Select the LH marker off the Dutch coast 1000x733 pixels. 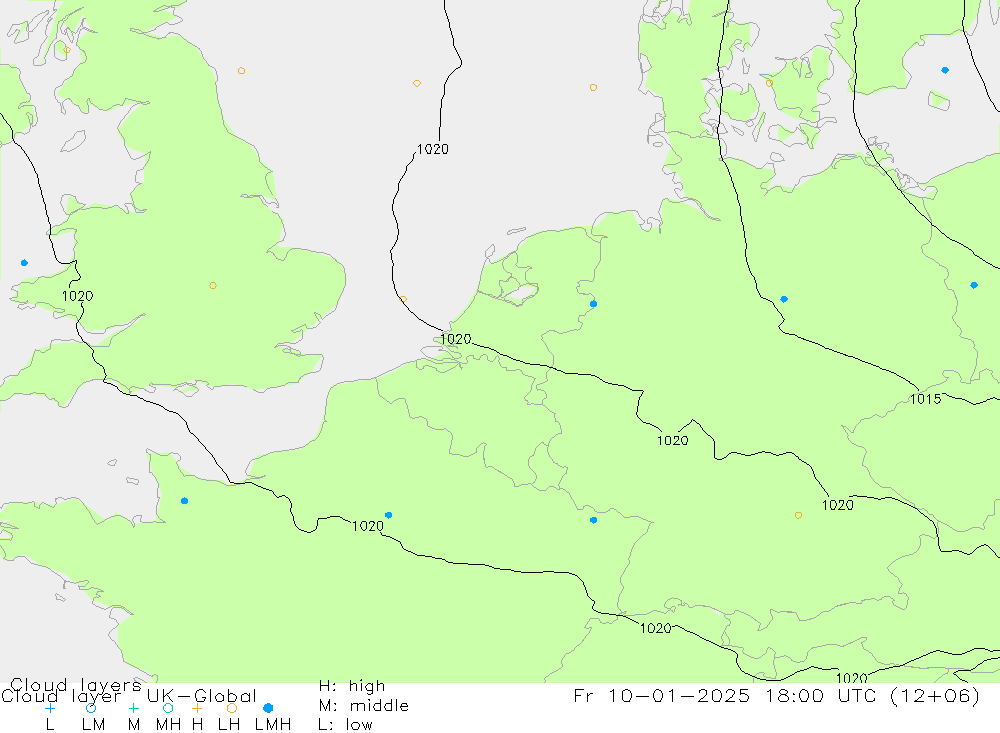point(403,299)
